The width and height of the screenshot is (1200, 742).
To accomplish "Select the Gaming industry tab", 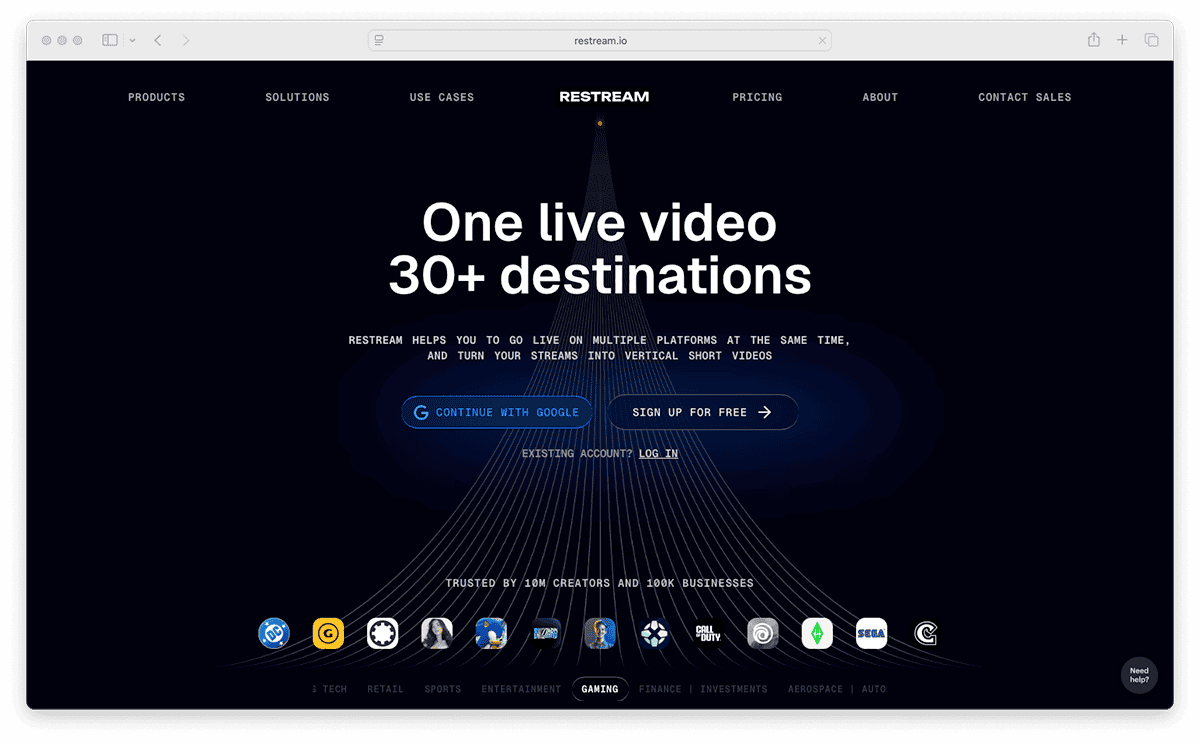I will (600, 689).
